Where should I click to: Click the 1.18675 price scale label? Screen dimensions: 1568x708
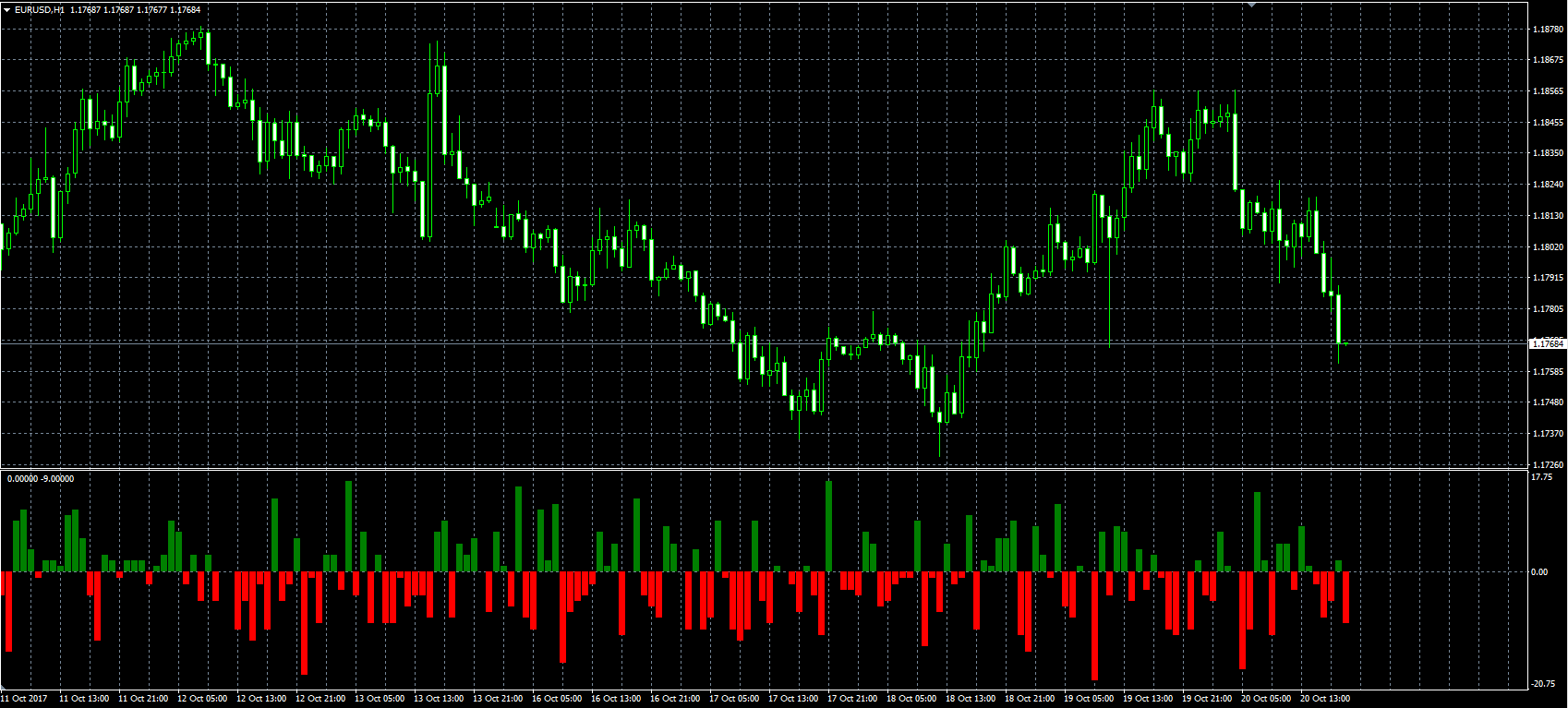pos(1548,60)
